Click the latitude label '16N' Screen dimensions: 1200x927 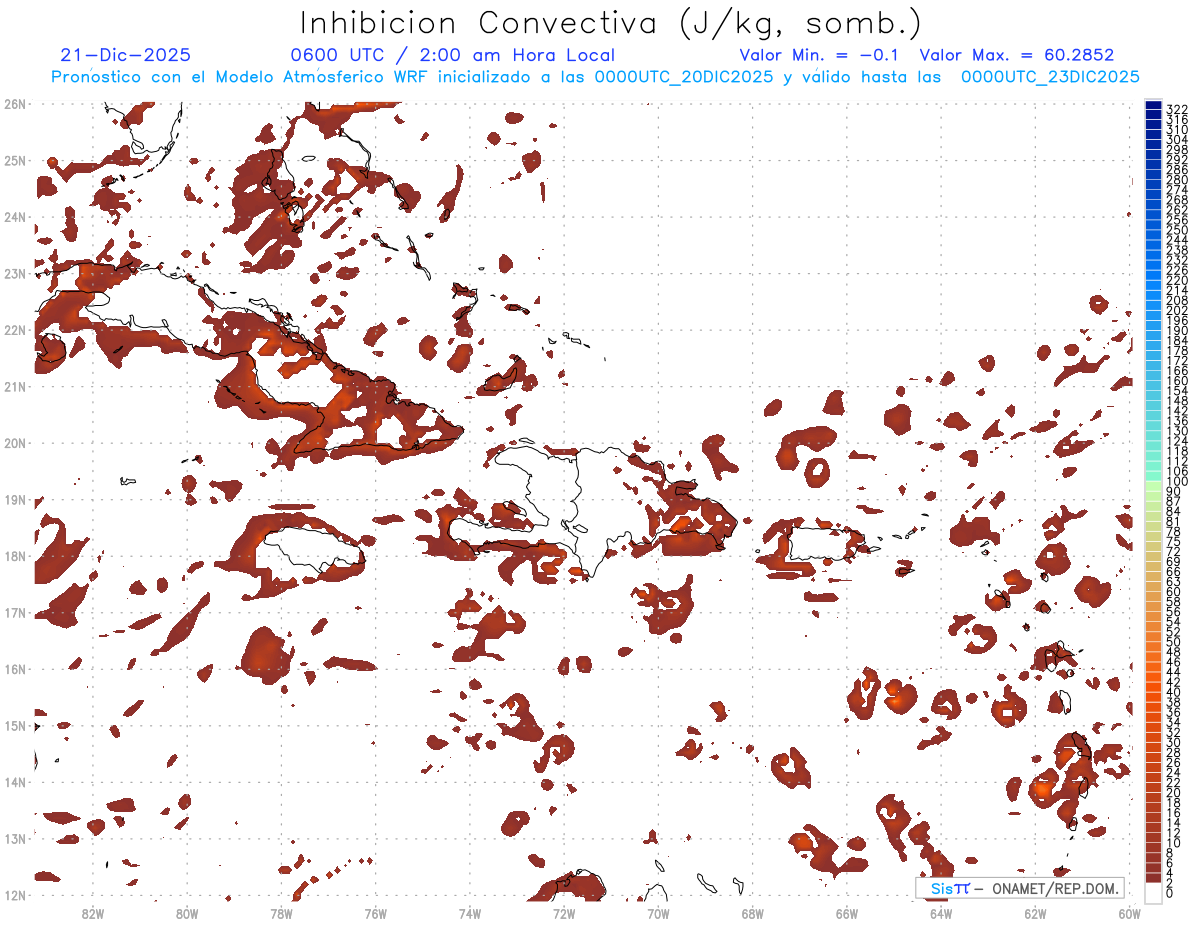15,668
